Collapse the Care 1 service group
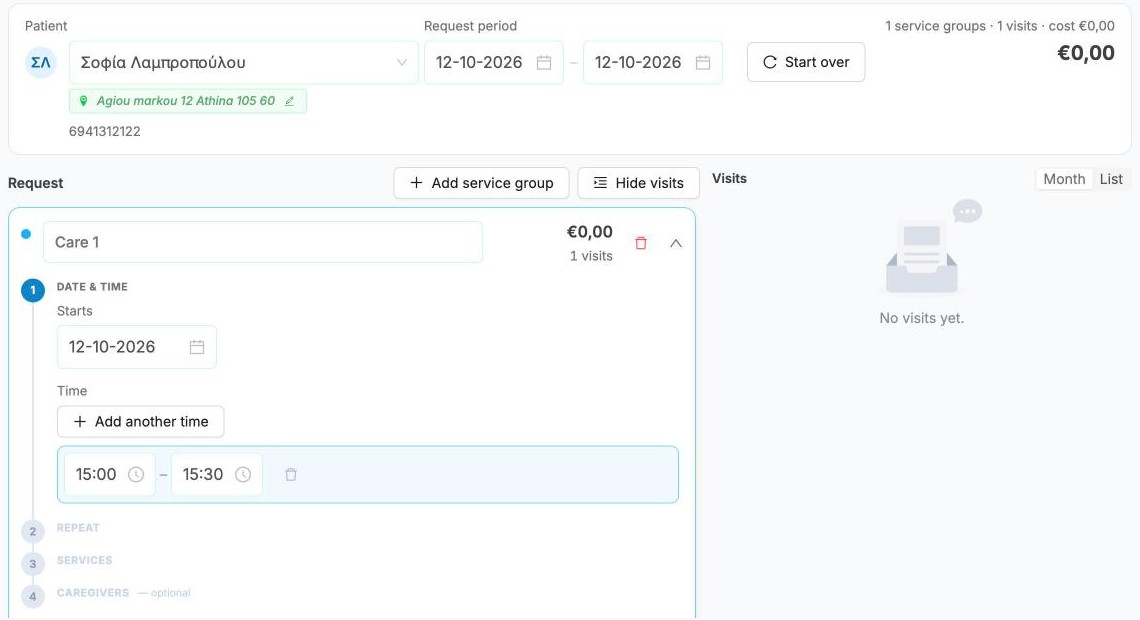Screen dimensions: 1140x620 click(675, 243)
